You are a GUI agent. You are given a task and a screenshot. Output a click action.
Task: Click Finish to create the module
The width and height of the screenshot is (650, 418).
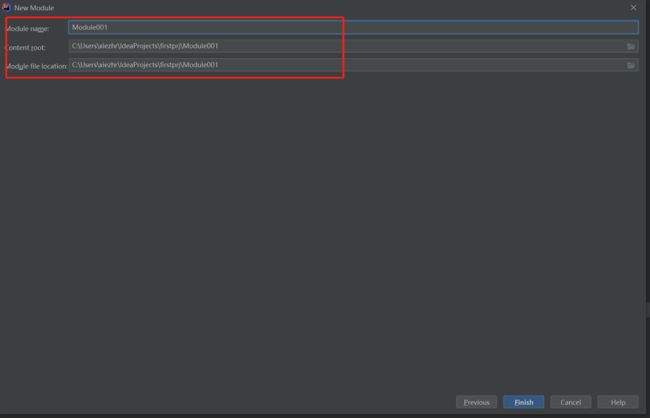click(x=524, y=402)
